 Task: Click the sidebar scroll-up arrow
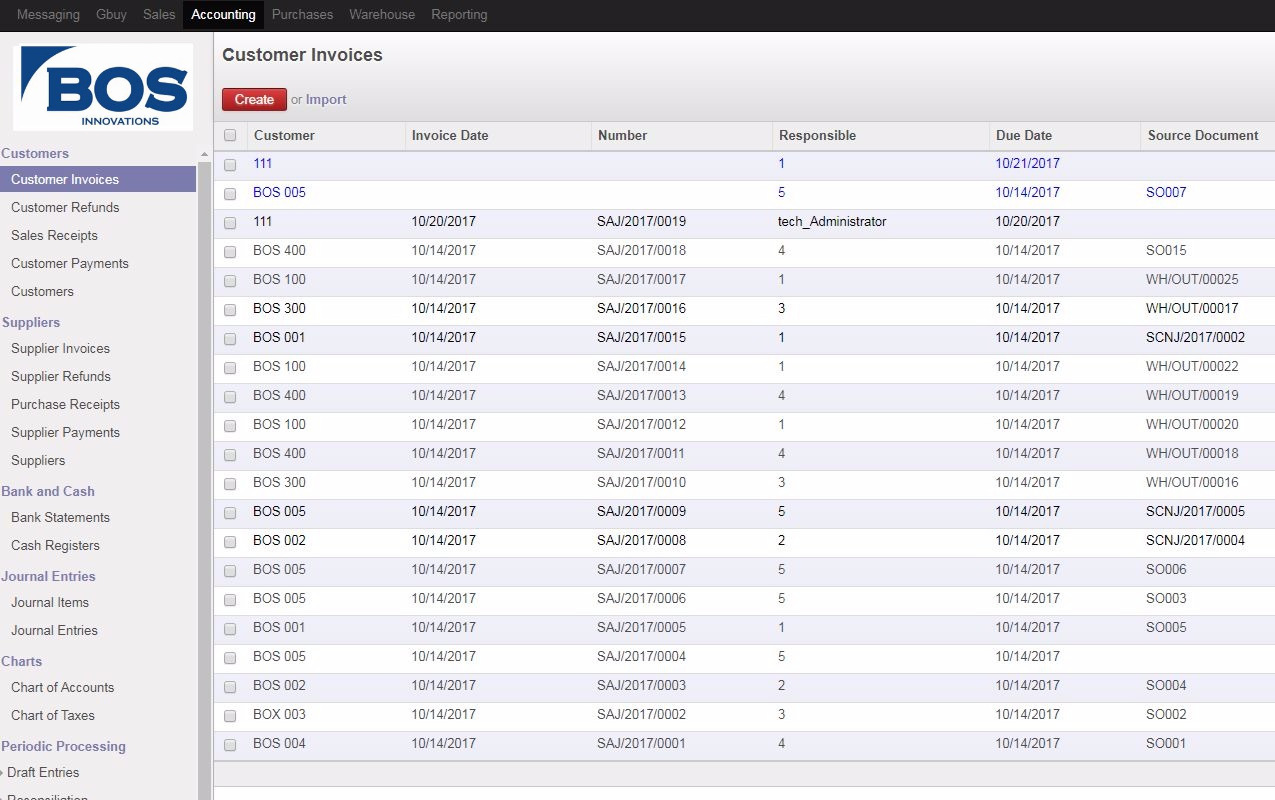(x=205, y=155)
